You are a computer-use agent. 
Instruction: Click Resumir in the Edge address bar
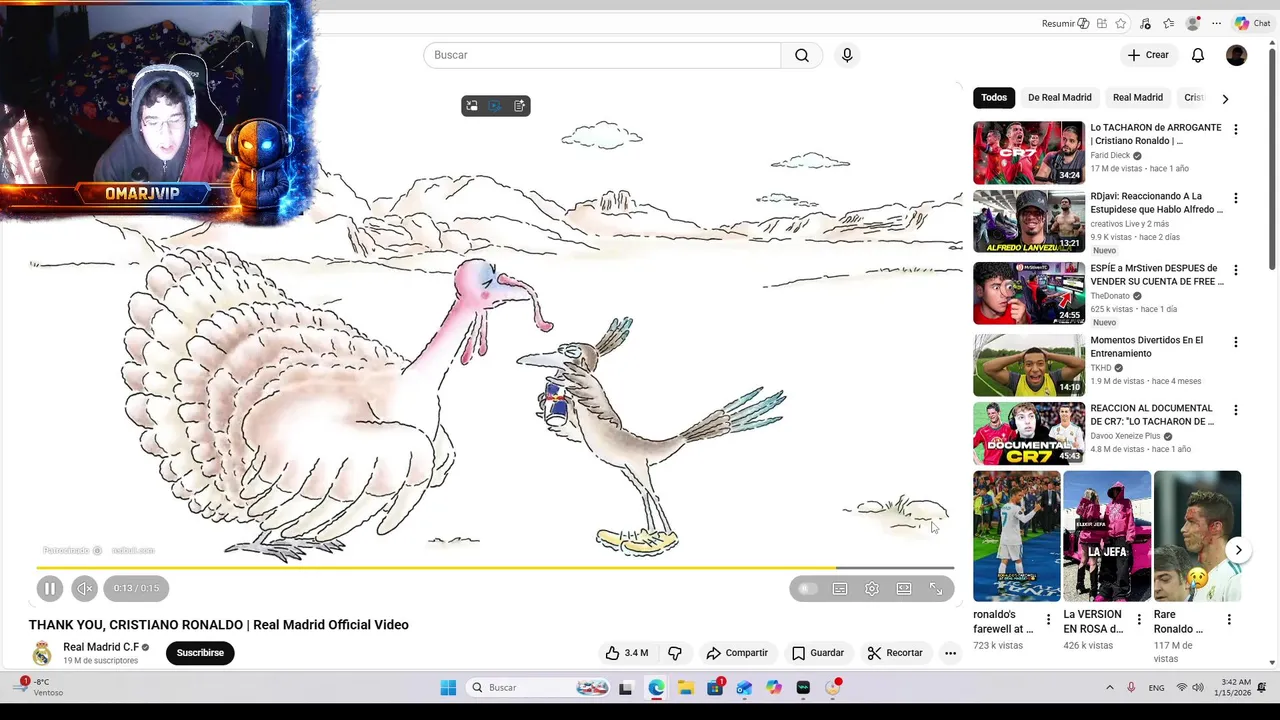point(1065,24)
